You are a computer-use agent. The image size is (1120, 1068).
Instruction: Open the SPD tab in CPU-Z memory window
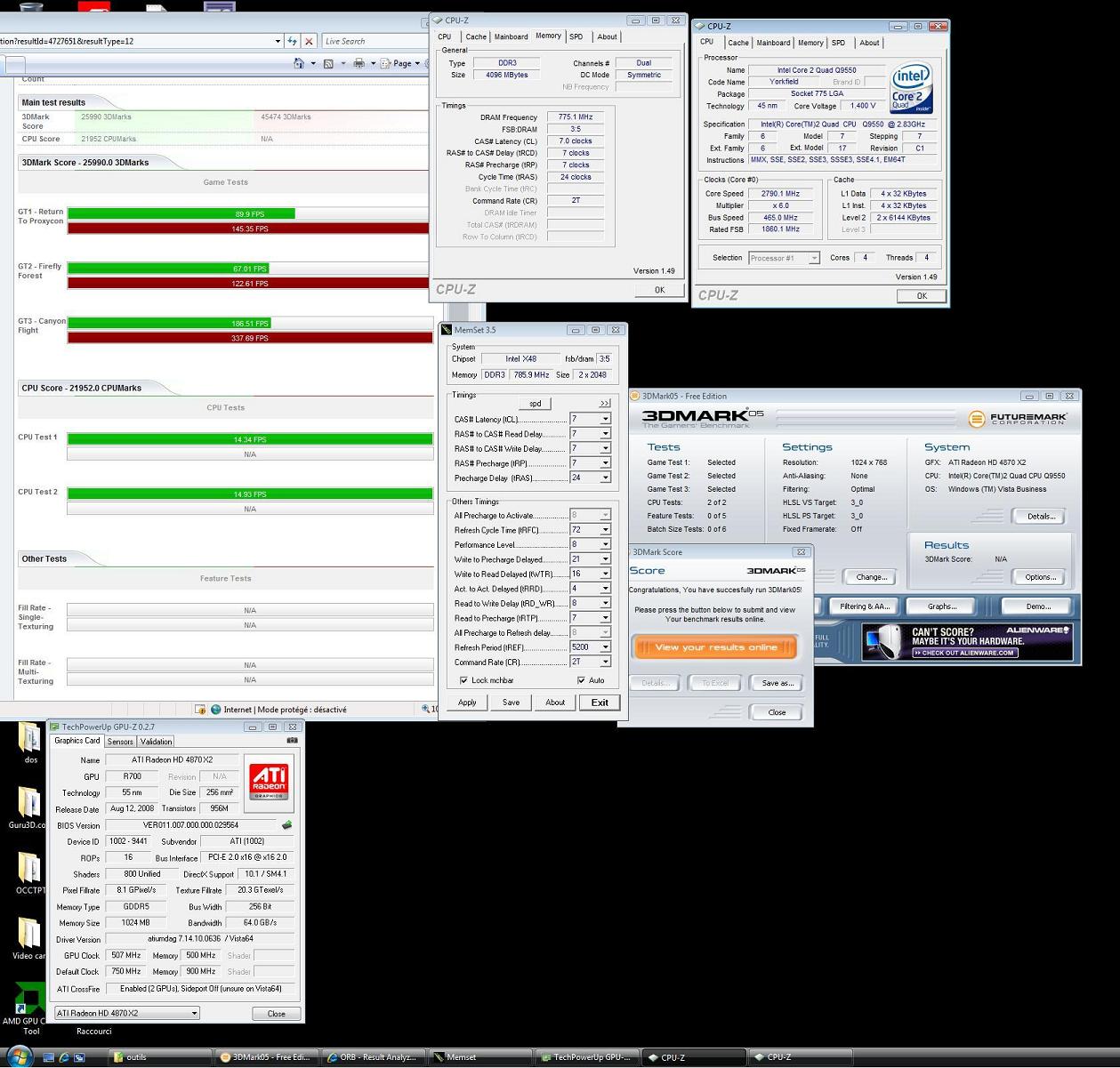coord(576,37)
